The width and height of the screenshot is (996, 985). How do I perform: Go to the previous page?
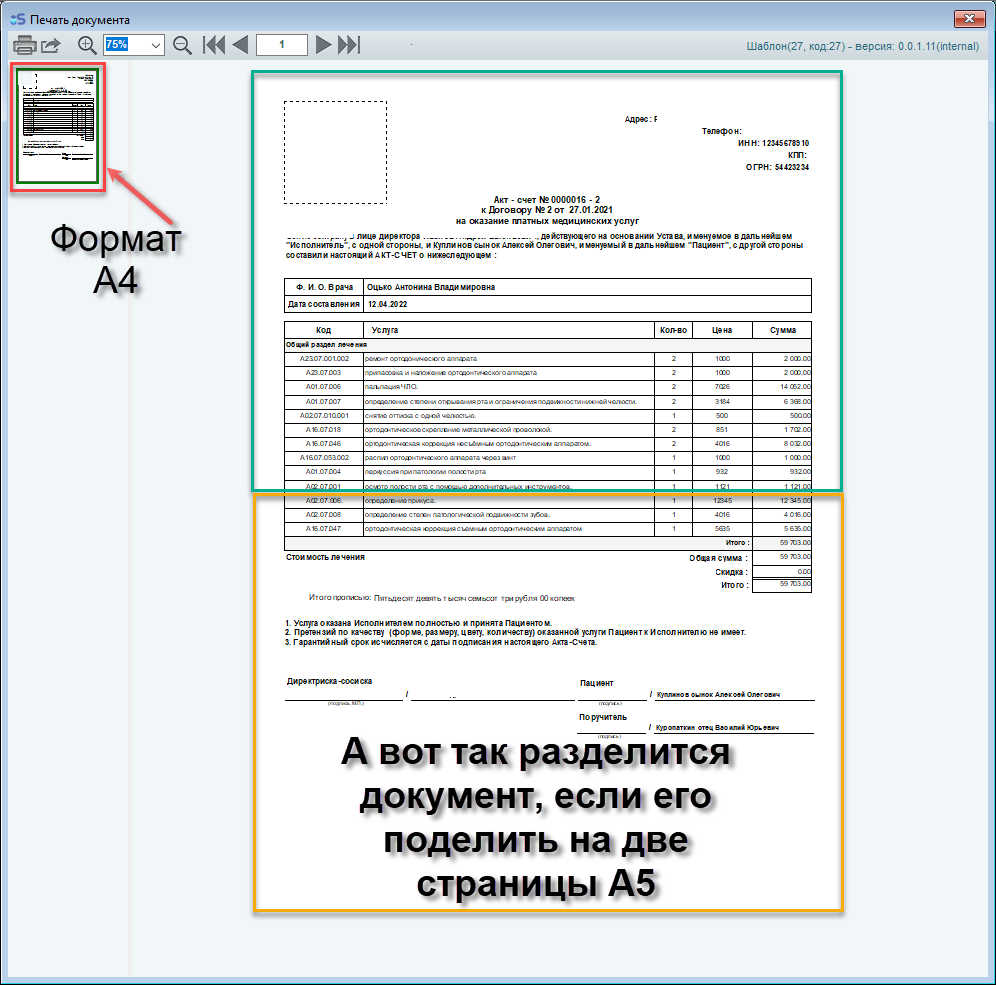[x=240, y=45]
